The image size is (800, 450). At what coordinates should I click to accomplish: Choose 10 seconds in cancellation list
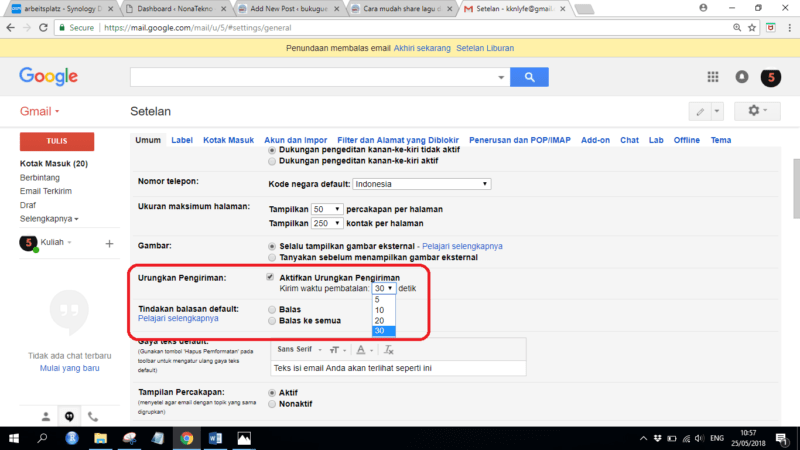coord(384,310)
